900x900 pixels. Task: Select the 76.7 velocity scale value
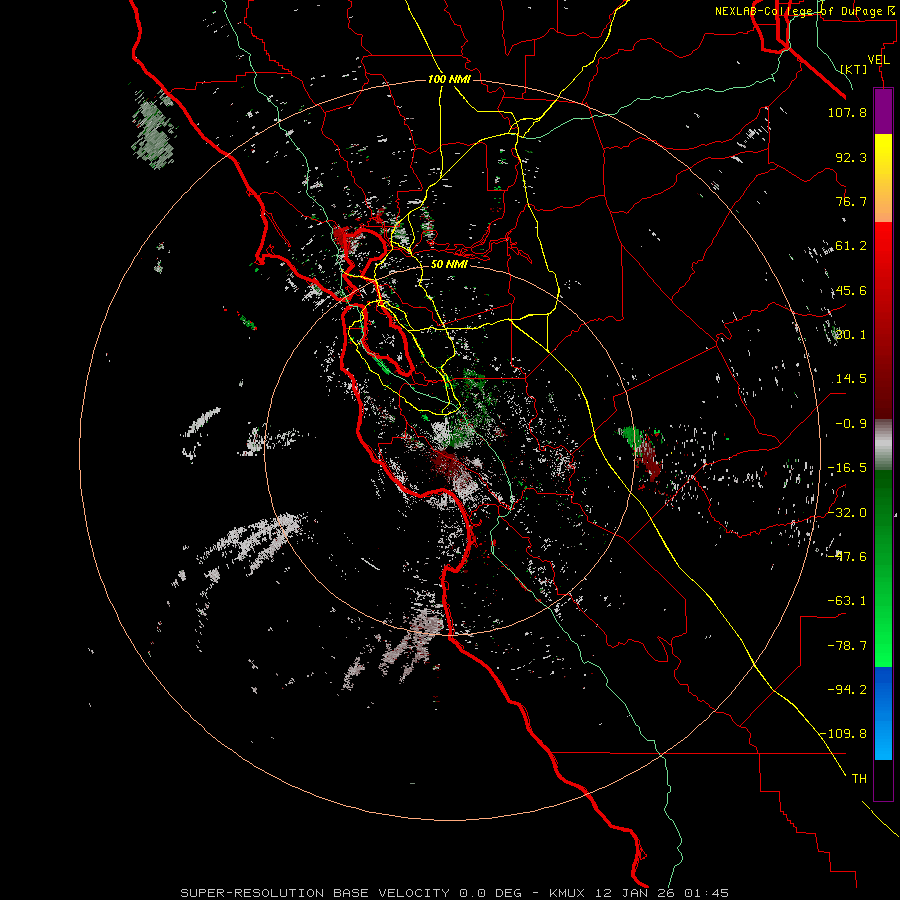pyautogui.click(x=851, y=201)
